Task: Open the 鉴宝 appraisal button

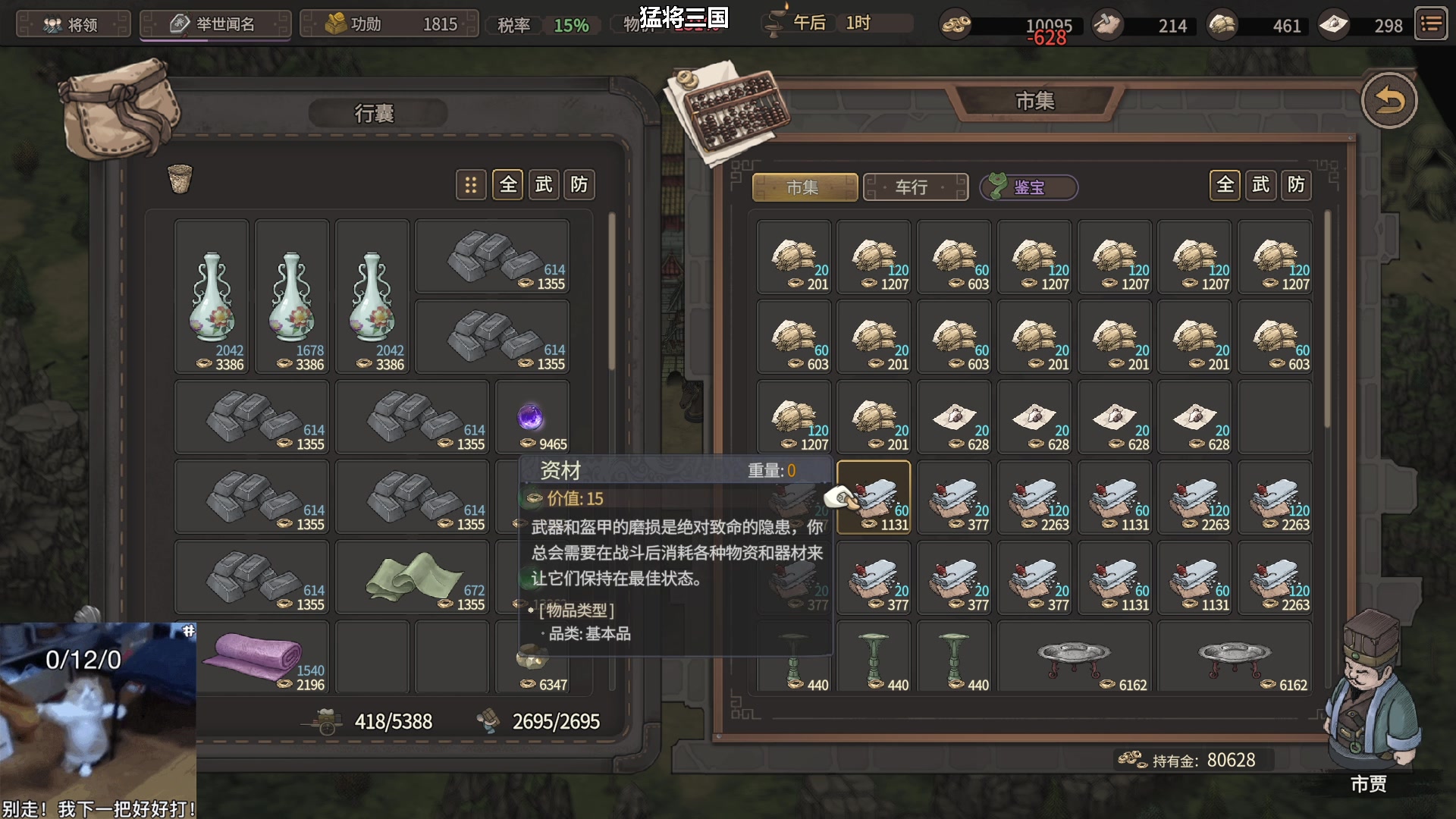Action: [x=1029, y=187]
